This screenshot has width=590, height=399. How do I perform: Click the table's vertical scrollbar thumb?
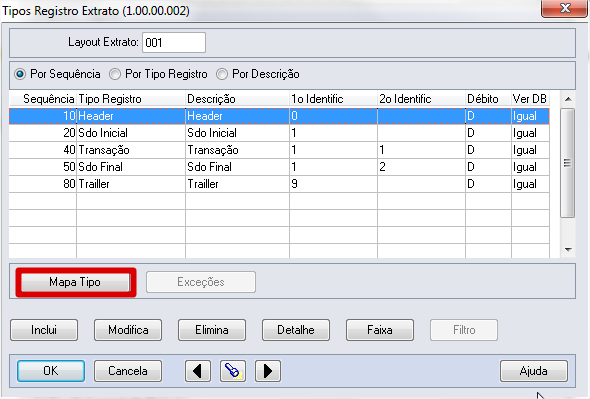[567, 163]
